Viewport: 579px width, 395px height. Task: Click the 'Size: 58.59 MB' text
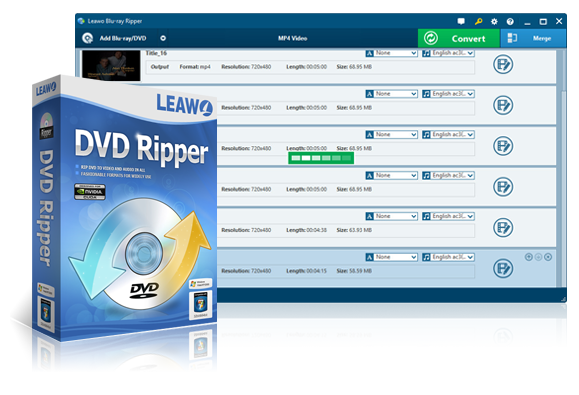tap(354, 271)
